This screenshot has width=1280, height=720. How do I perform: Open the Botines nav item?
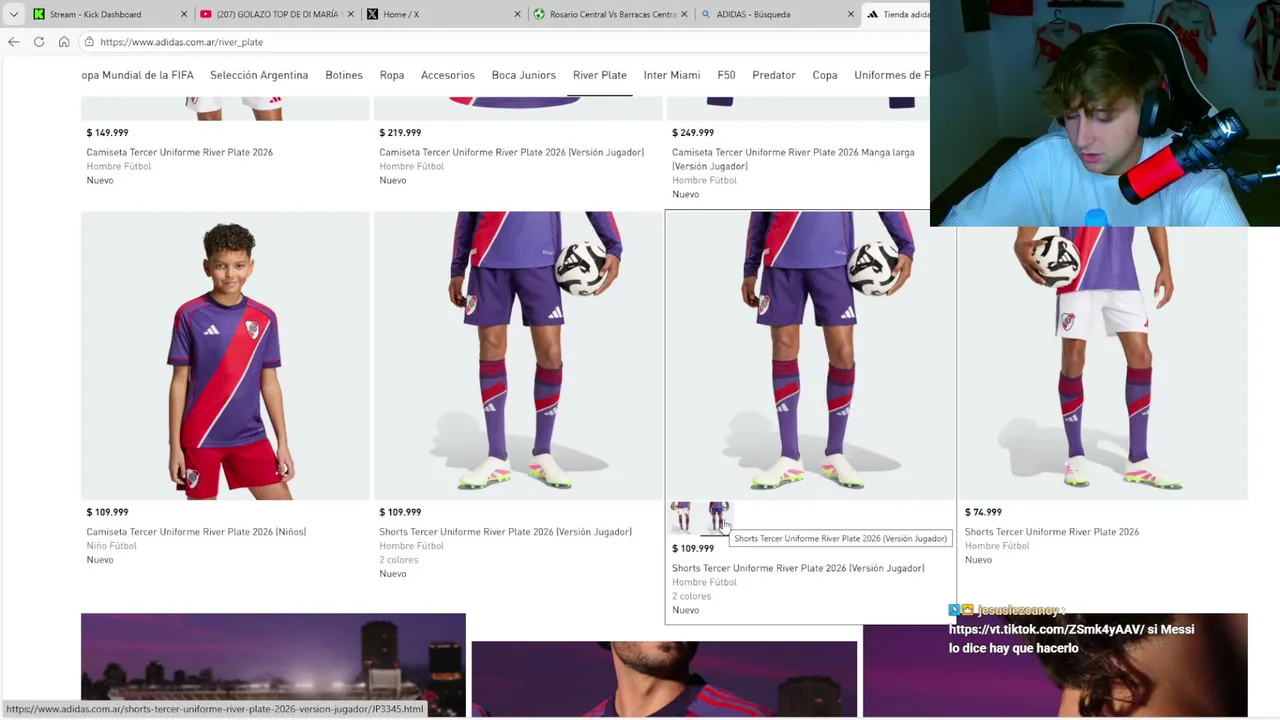pos(344,75)
